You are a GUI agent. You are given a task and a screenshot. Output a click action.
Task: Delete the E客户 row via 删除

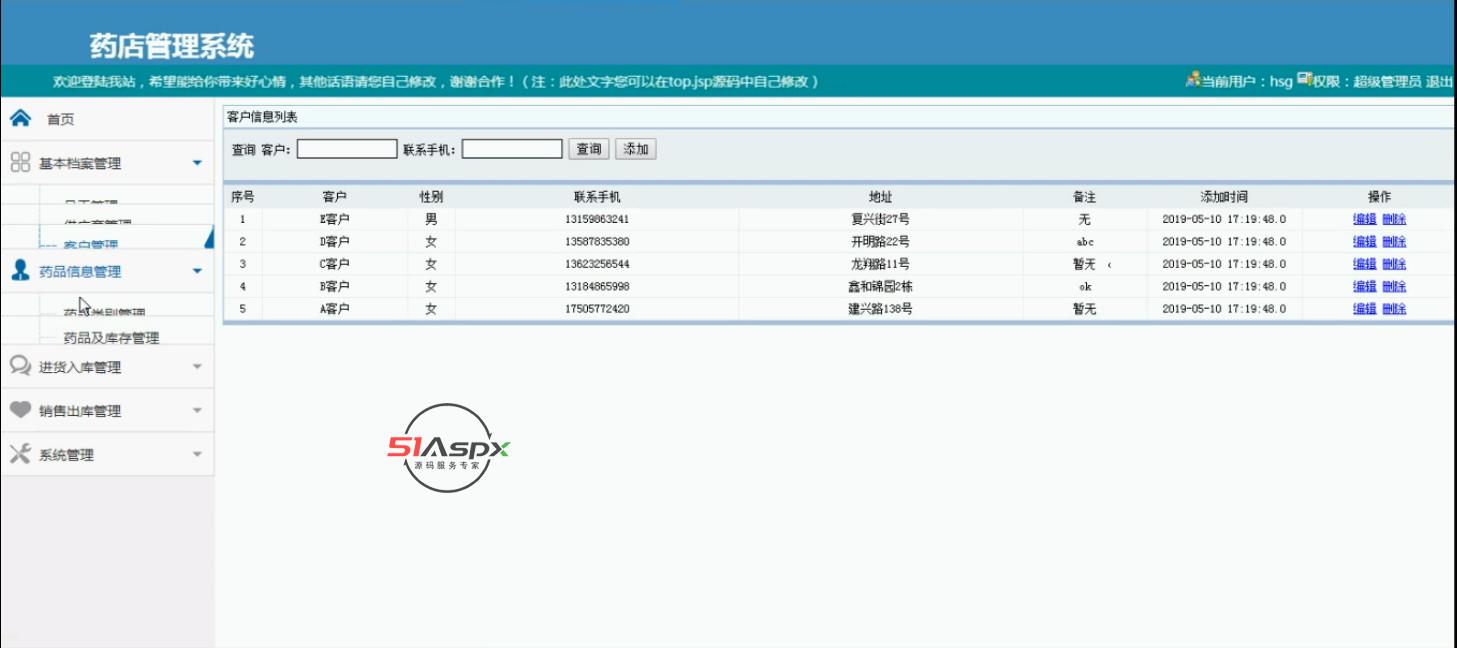[x=1394, y=219]
